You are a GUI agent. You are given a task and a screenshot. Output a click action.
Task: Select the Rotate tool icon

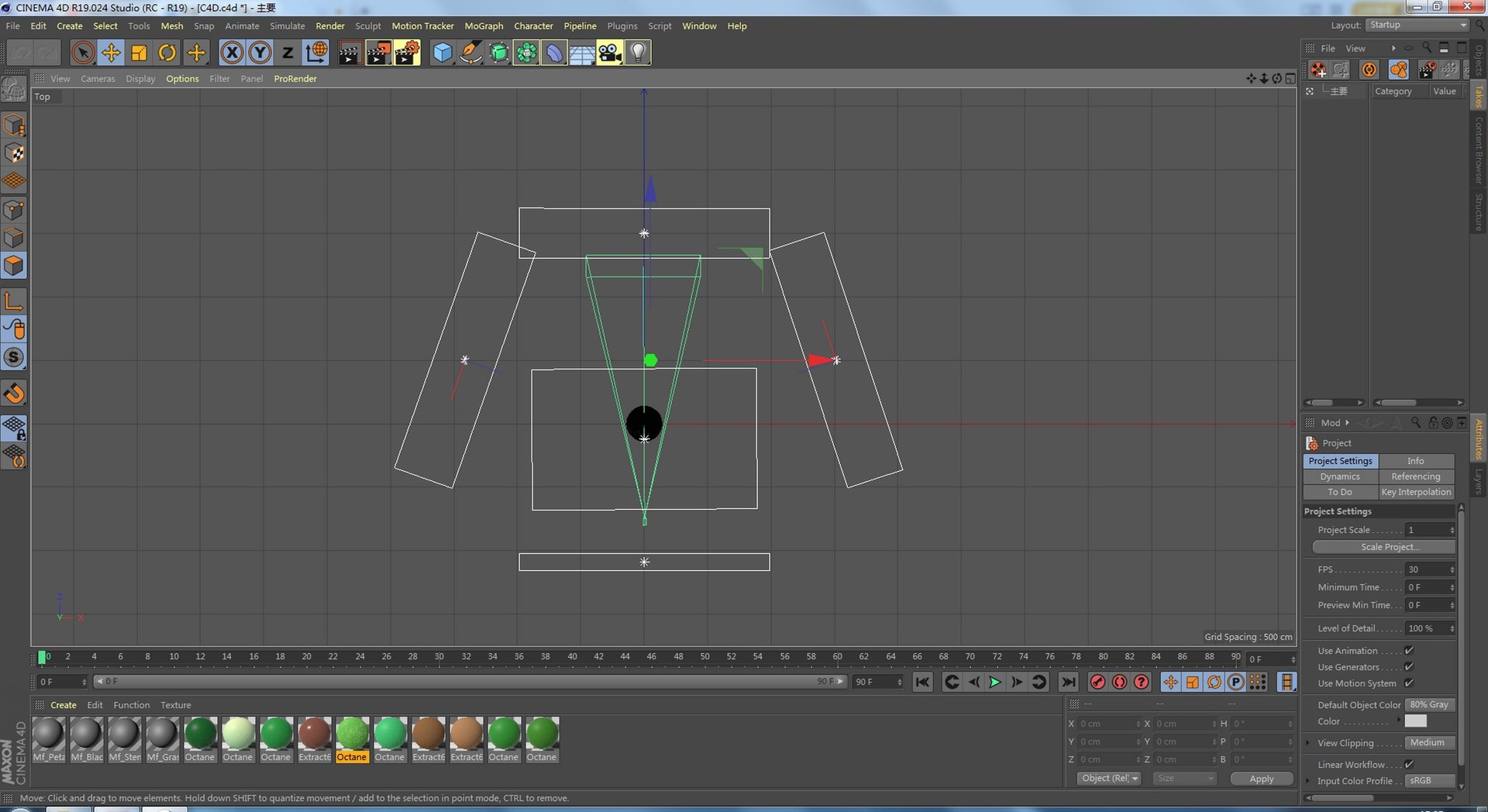pyautogui.click(x=167, y=53)
